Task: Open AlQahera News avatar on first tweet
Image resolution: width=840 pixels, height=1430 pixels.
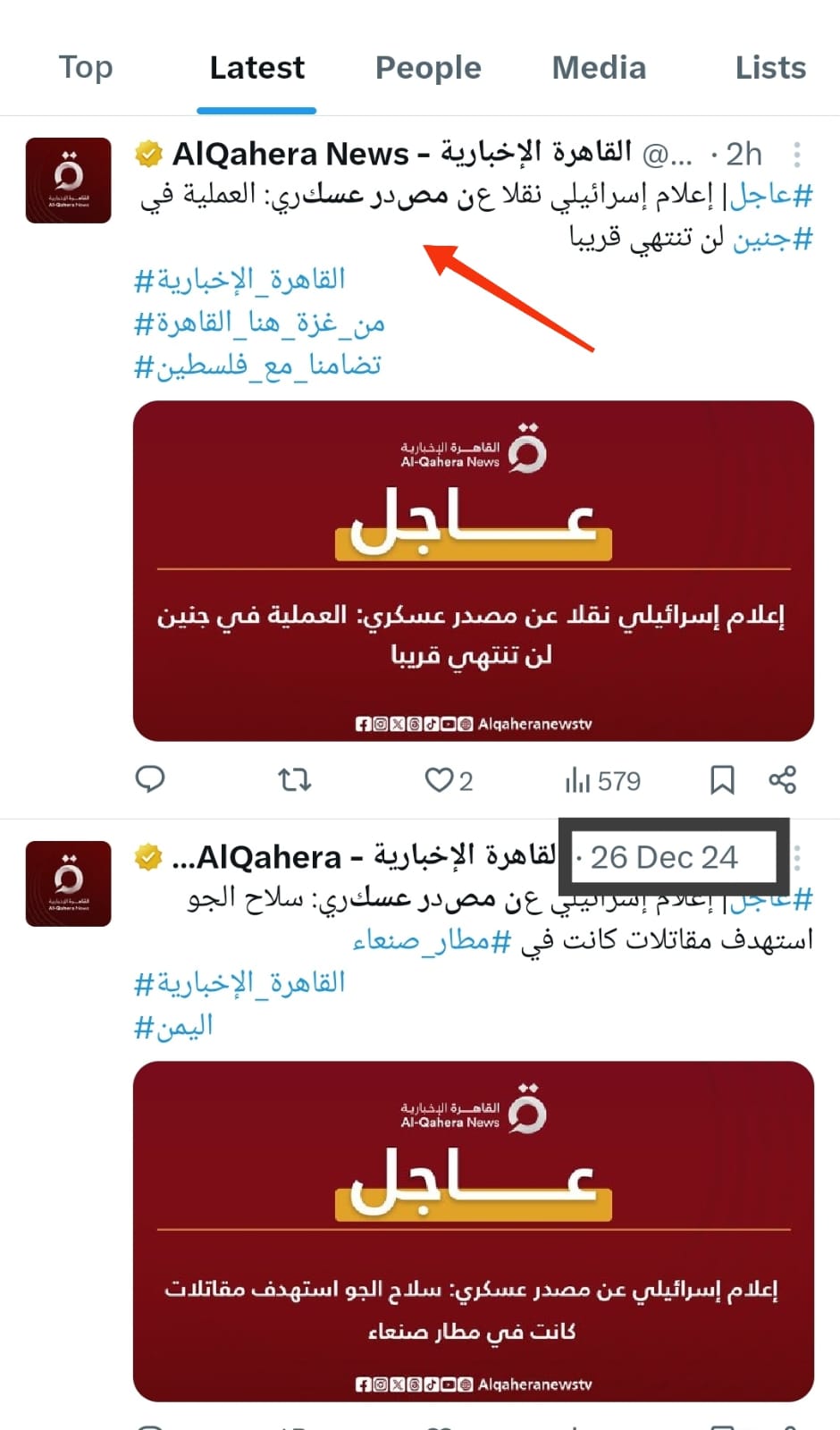Action: [x=69, y=180]
